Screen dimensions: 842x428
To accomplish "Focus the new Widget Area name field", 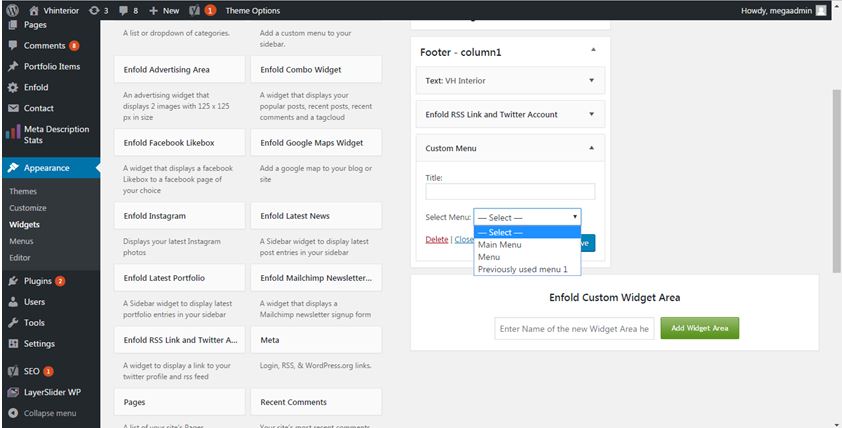I will (x=574, y=329).
